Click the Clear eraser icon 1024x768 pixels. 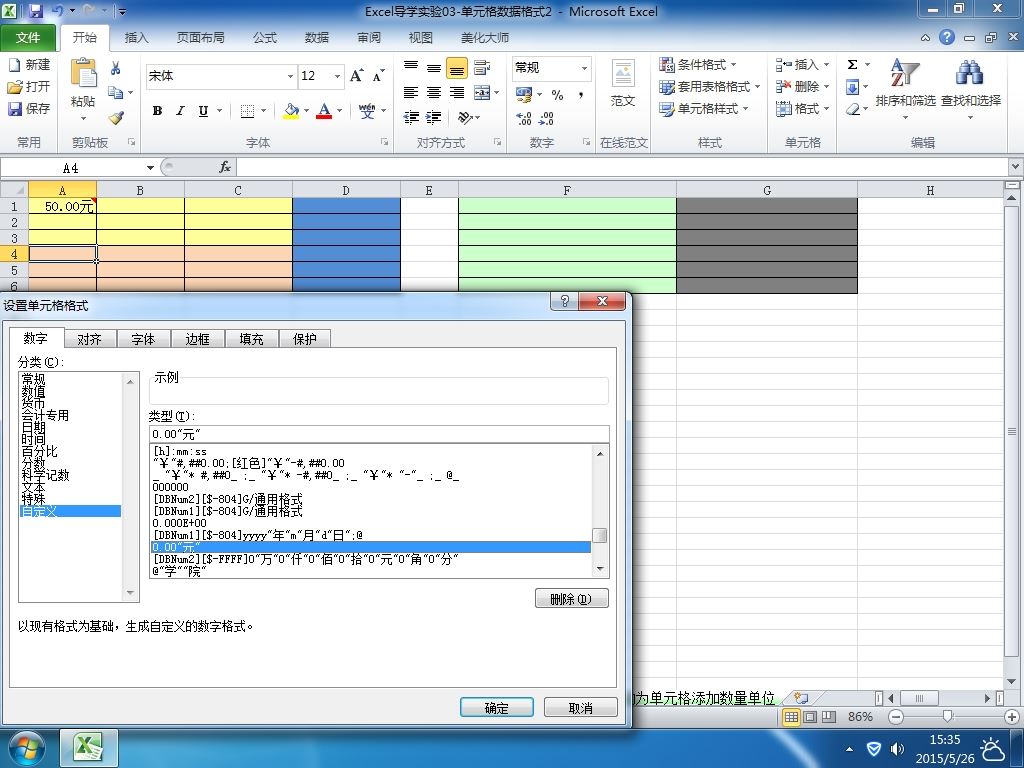[x=852, y=109]
